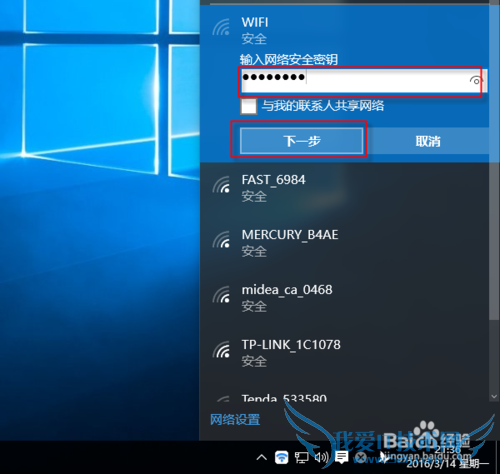This screenshot has width=500, height=474.
Task: Click the eye icon to reveal password
Action: (476, 80)
